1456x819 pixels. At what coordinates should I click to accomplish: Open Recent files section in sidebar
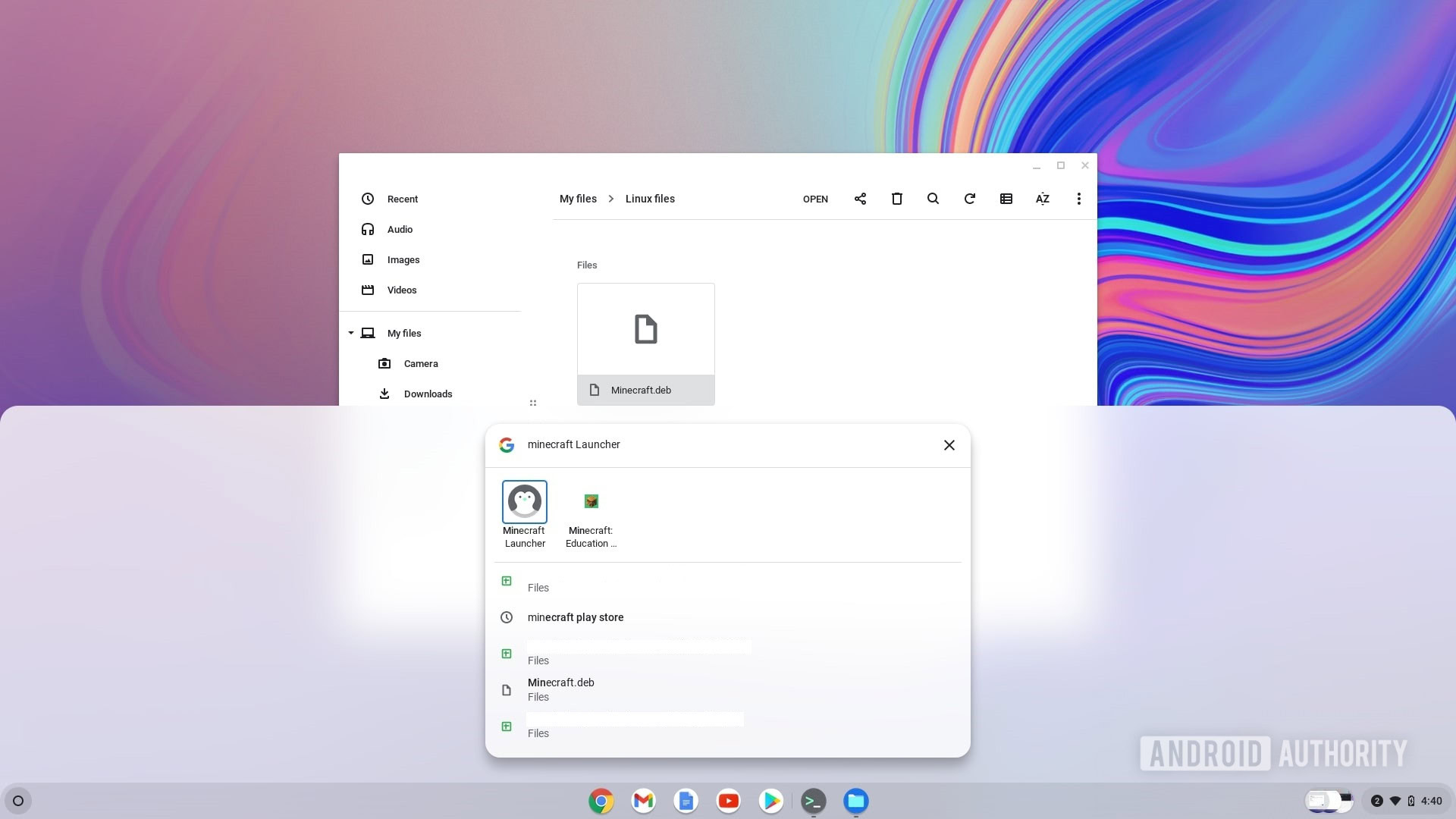(x=402, y=198)
